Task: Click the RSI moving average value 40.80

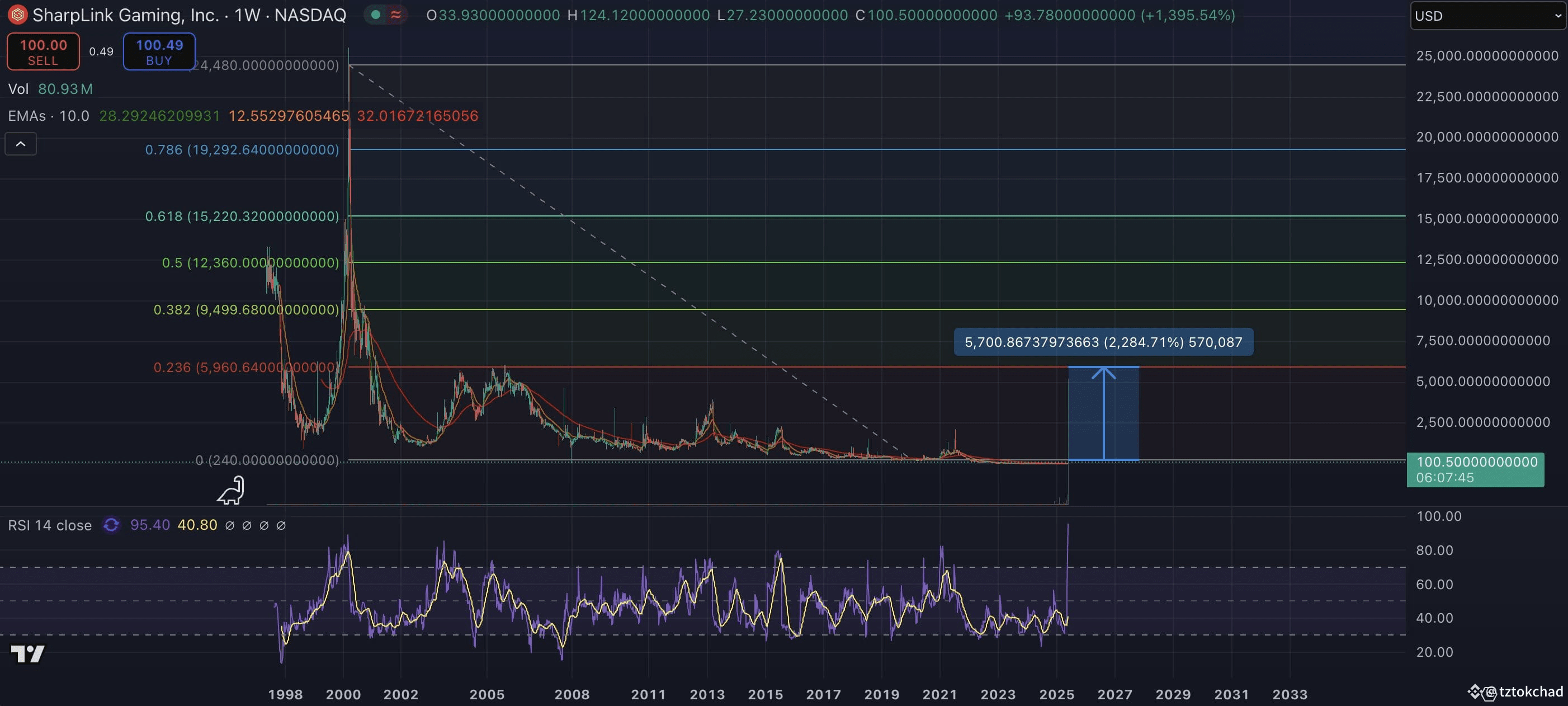Action: coord(197,525)
